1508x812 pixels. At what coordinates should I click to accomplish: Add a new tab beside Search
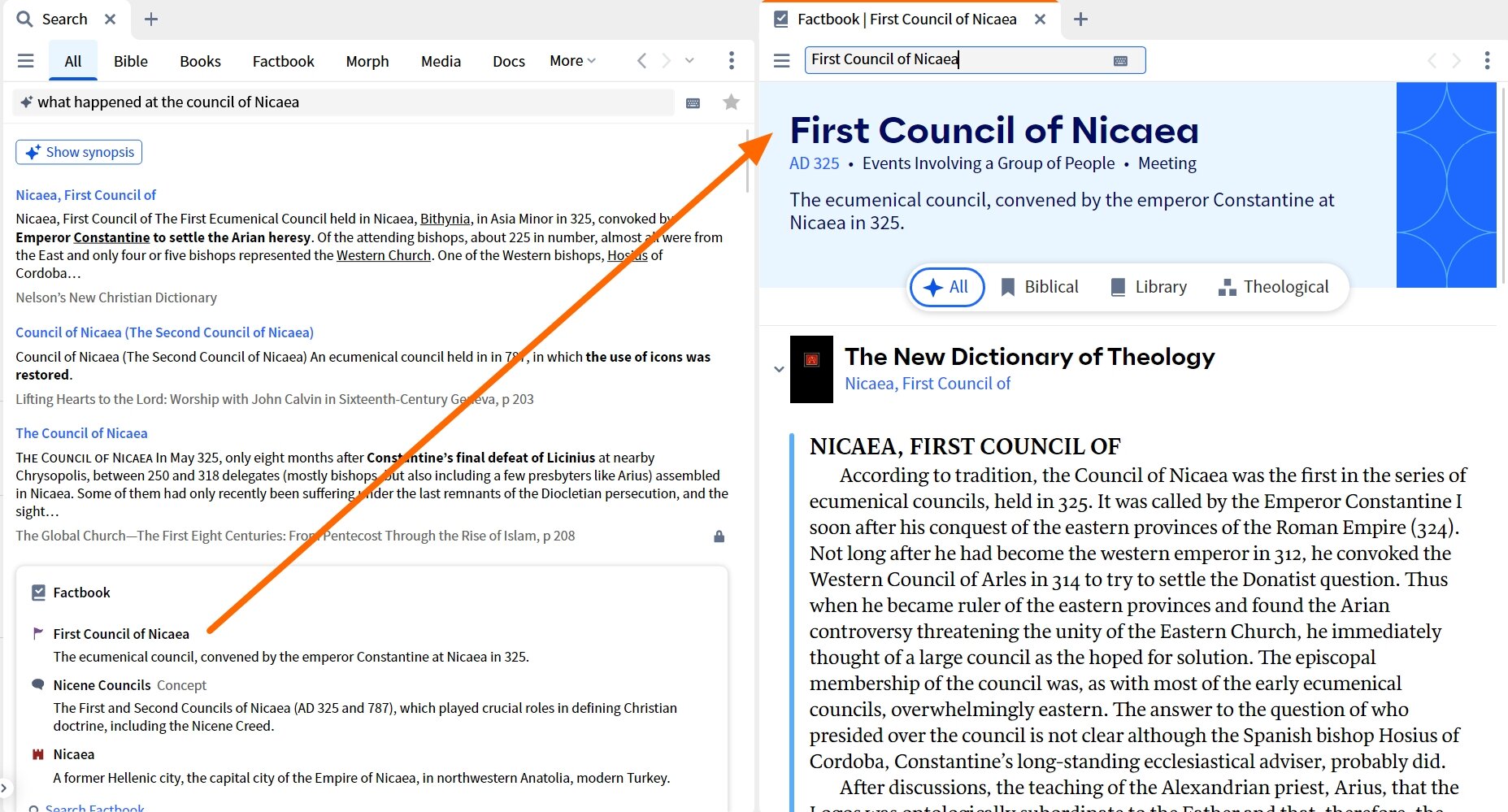point(151,19)
